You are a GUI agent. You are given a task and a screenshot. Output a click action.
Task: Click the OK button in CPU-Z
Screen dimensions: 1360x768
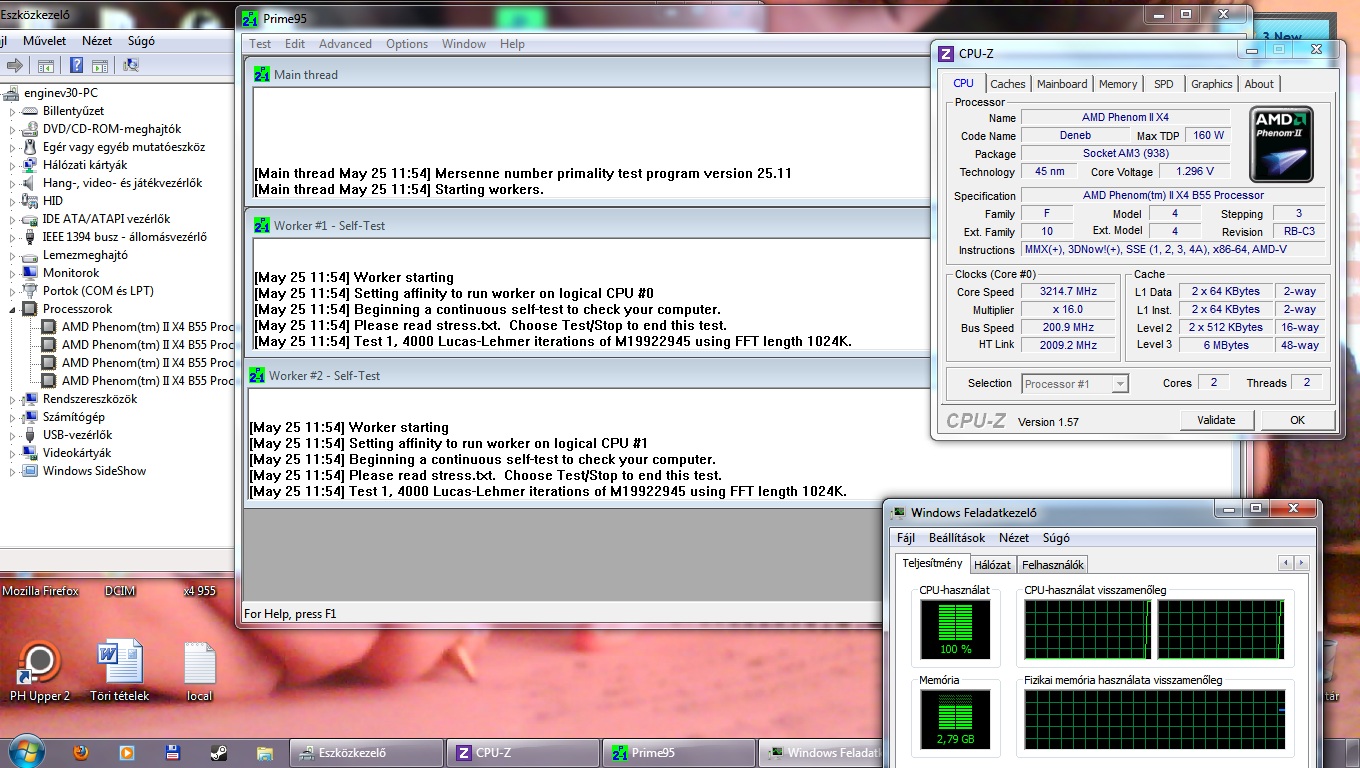[x=1297, y=420]
